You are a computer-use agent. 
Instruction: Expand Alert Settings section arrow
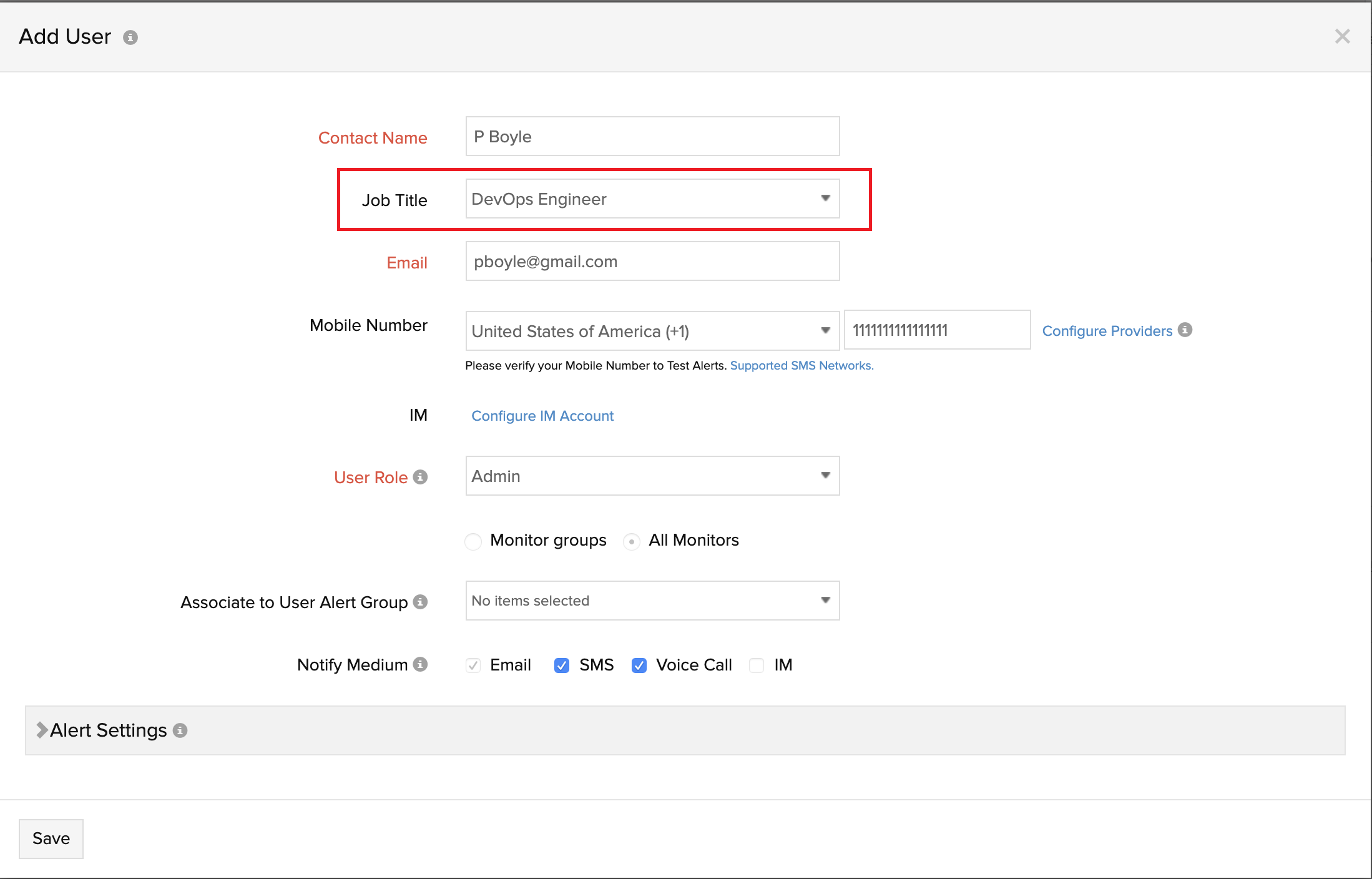(x=42, y=730)
